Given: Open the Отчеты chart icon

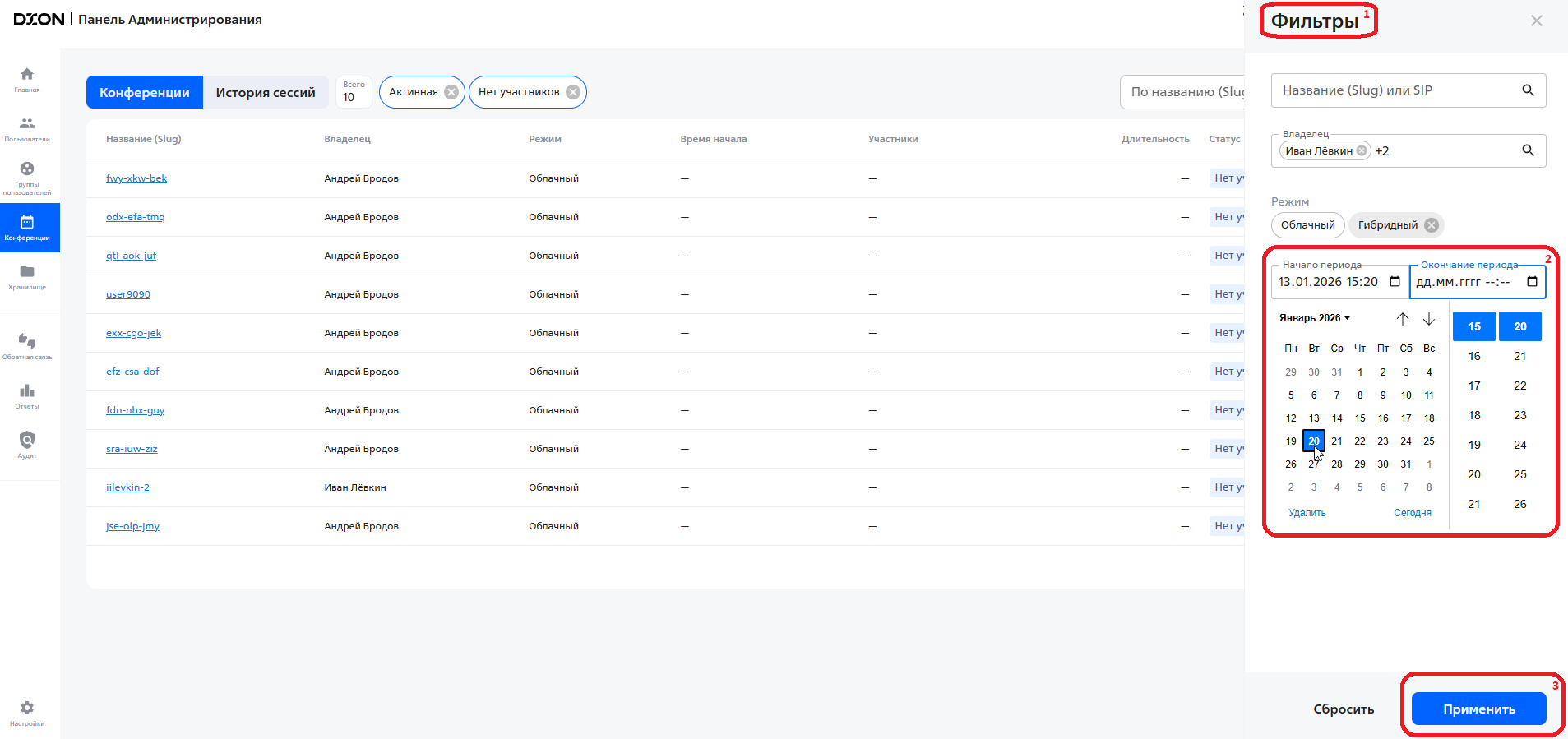Looking at the screenshot, I should [x=27, y=391].
